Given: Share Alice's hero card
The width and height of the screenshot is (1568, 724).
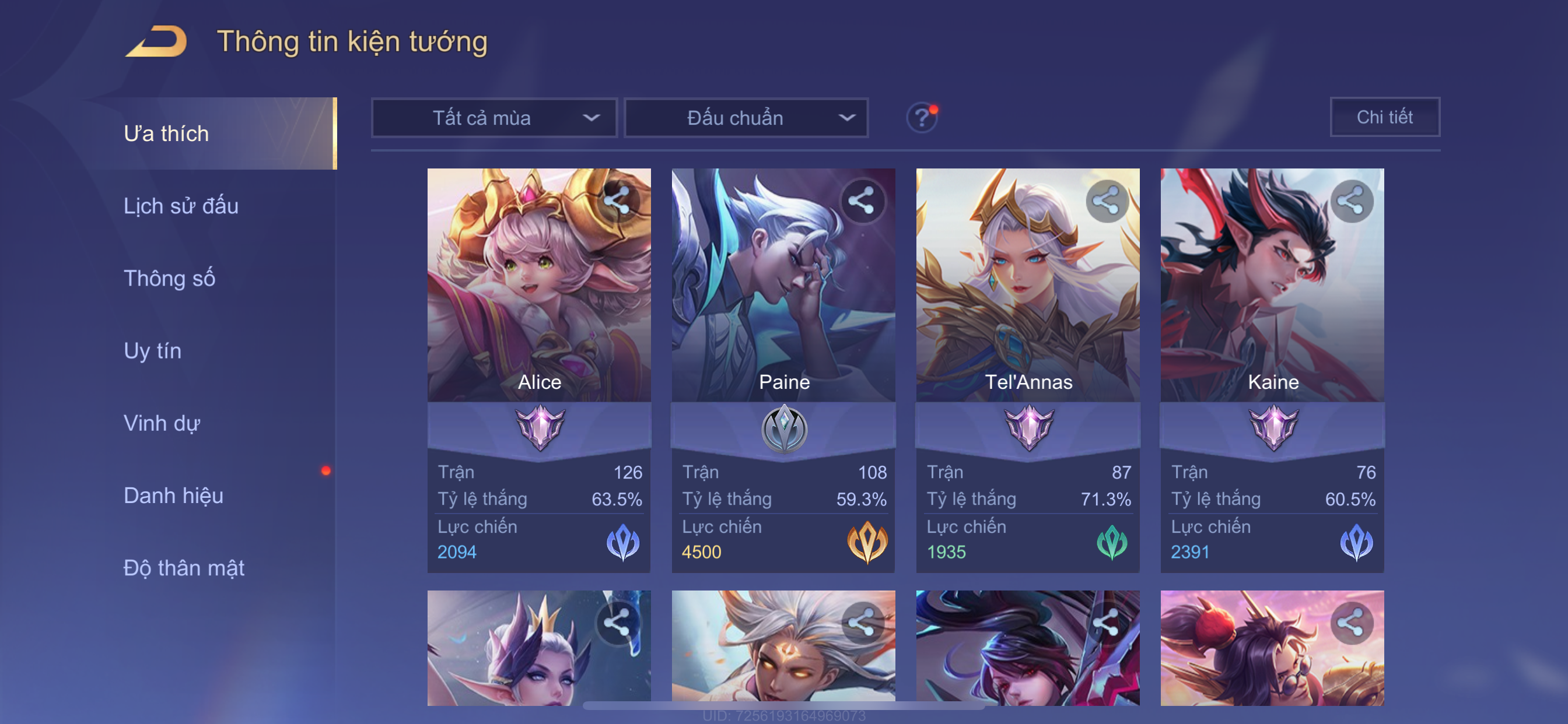Looking at the screenshot, I should click(617, 201).
